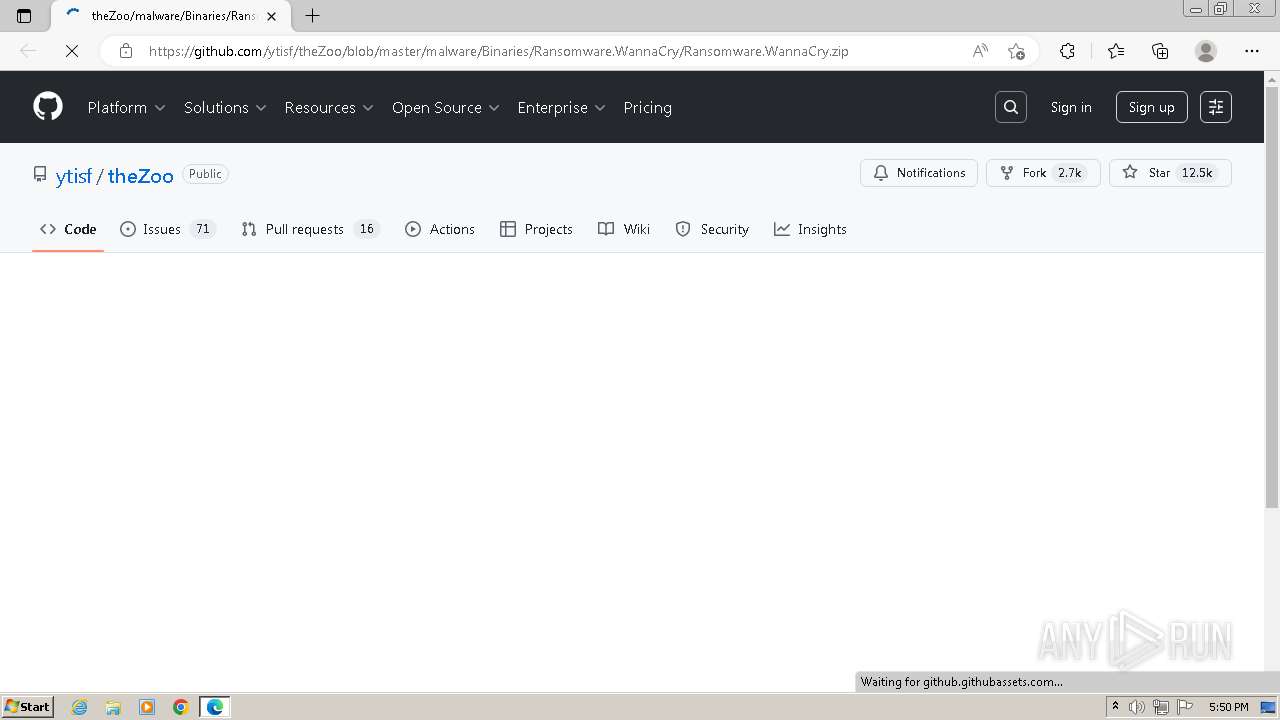1280x720 pixels.
Task: Open the Windows Start menu
Action: (x=28, y=707)
